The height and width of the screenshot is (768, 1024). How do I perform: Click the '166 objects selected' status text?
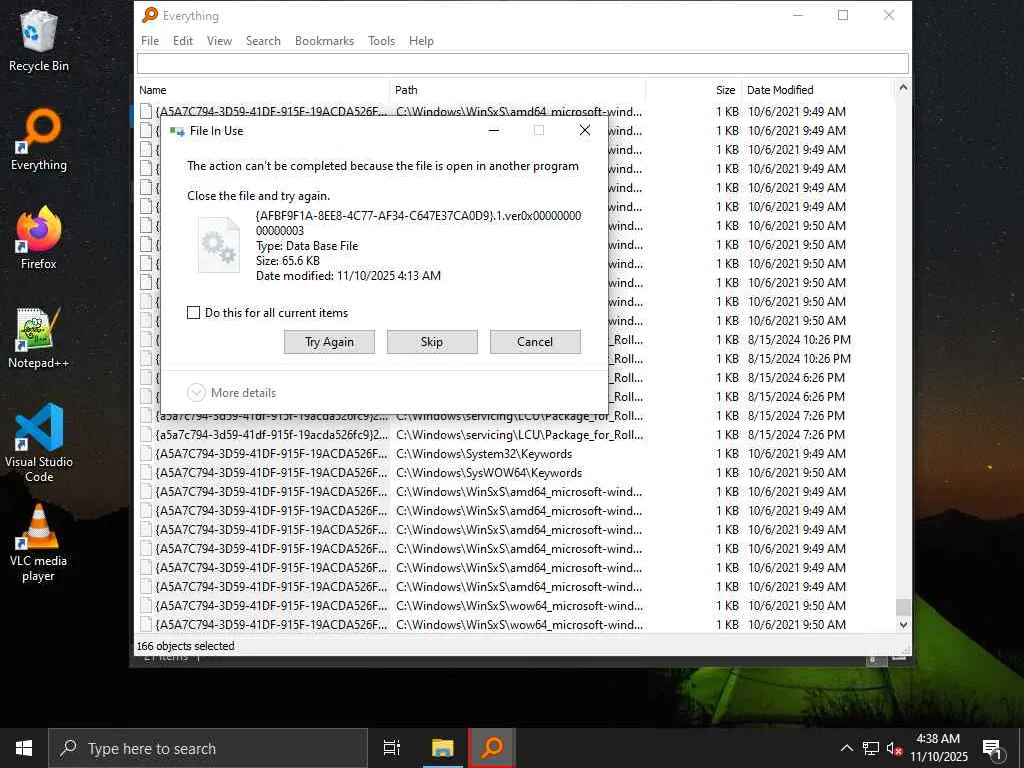[x=185, y=646]
